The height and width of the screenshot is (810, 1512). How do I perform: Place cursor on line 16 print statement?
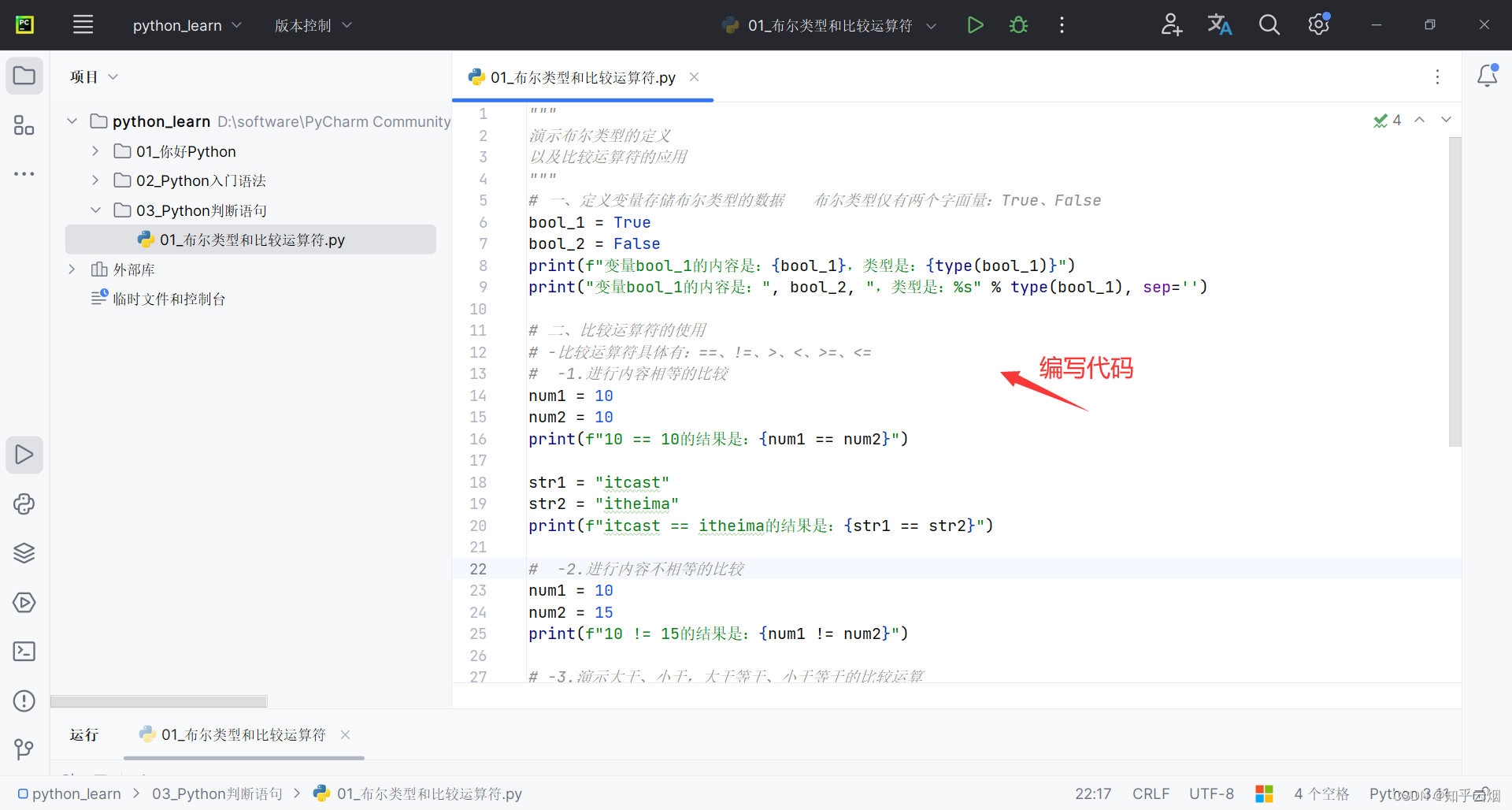[718, 439]
